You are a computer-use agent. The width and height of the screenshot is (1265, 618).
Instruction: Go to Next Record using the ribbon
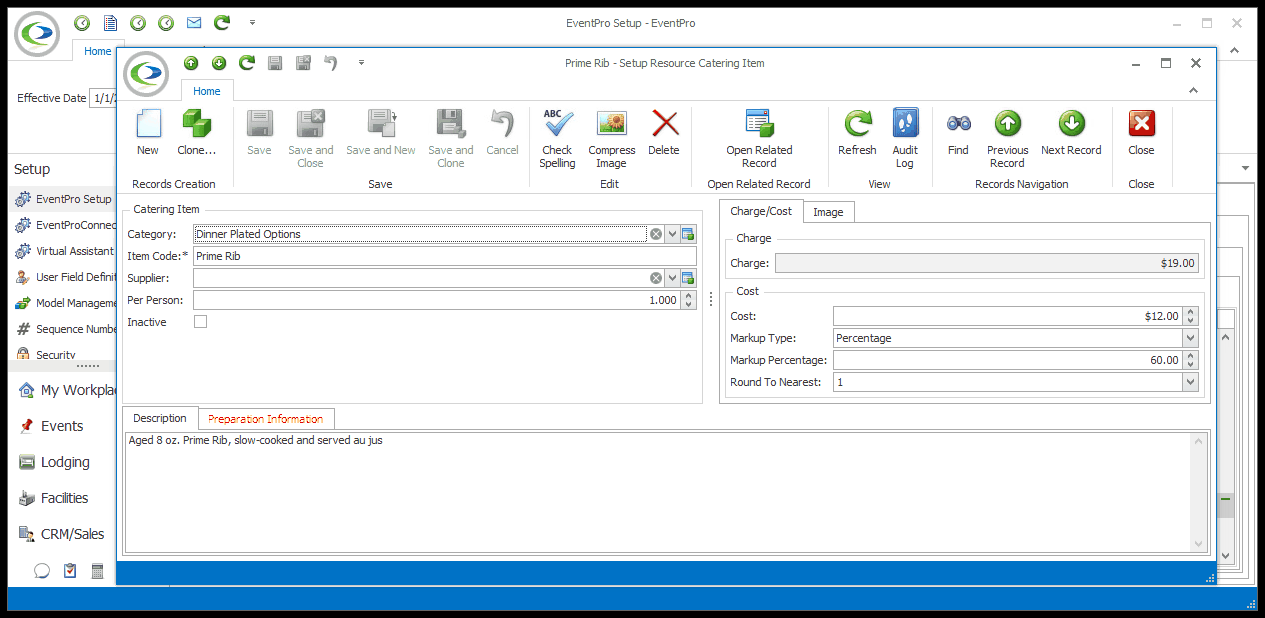click(1071, 133)
